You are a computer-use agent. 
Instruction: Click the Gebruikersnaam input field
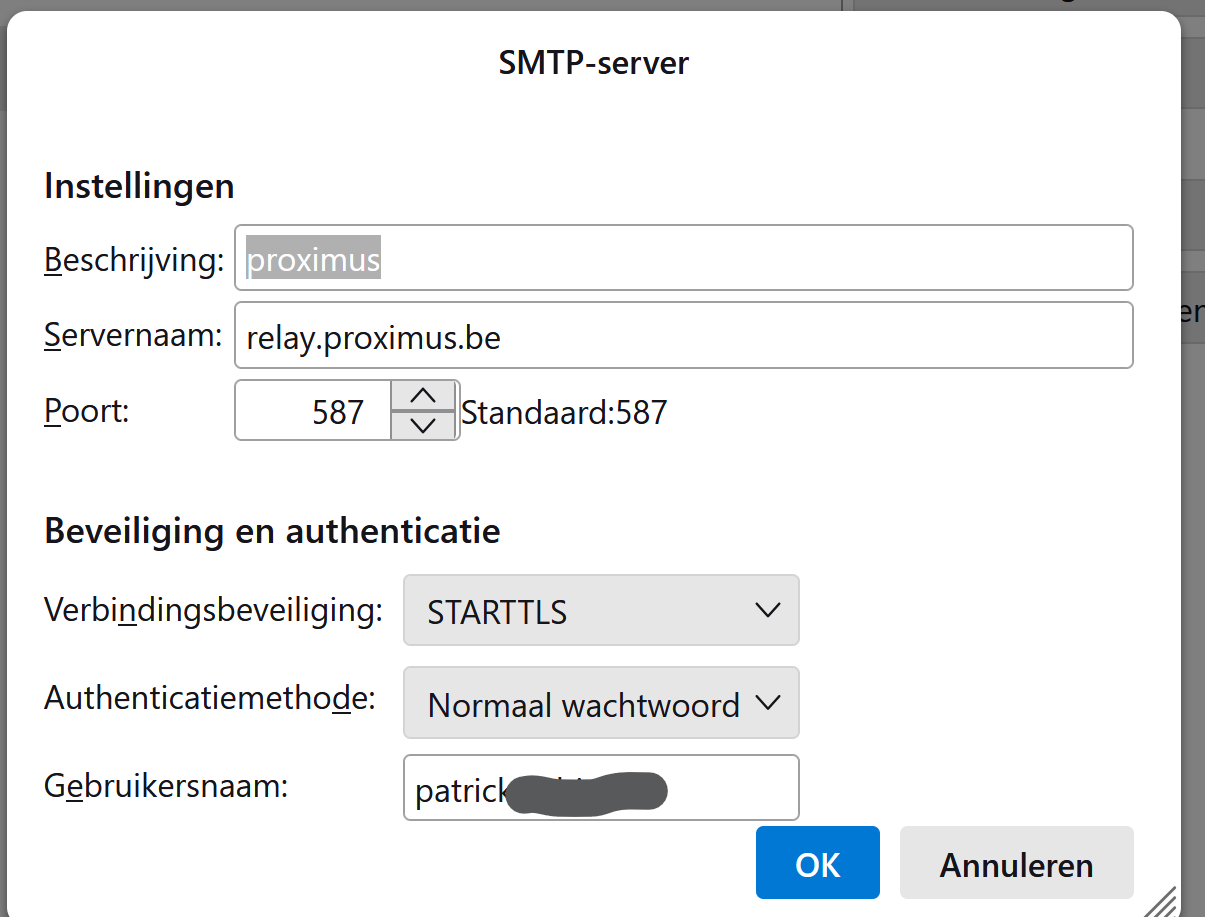pos(601,788)
